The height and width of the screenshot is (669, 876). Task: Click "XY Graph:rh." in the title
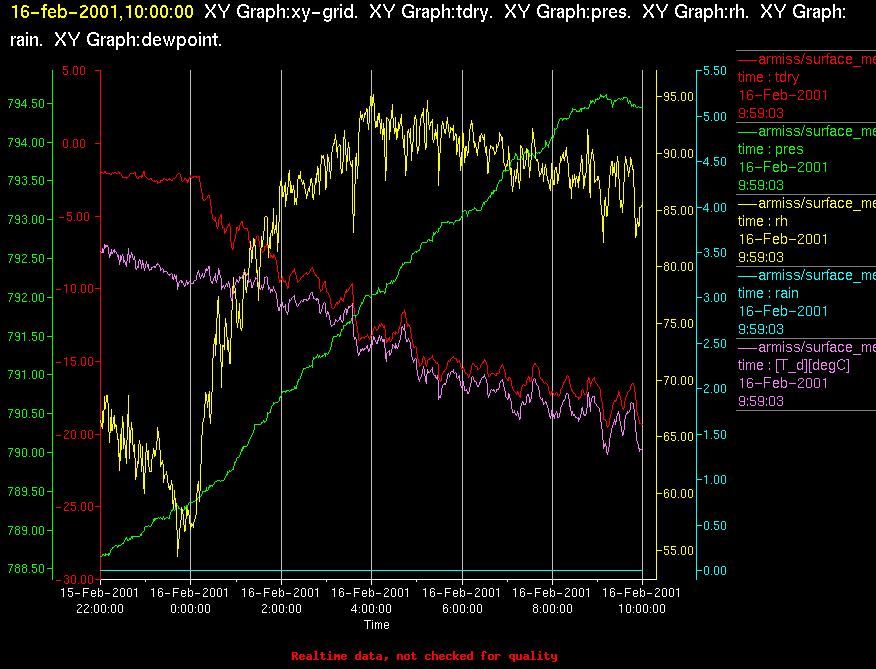[x=696, y=12]
